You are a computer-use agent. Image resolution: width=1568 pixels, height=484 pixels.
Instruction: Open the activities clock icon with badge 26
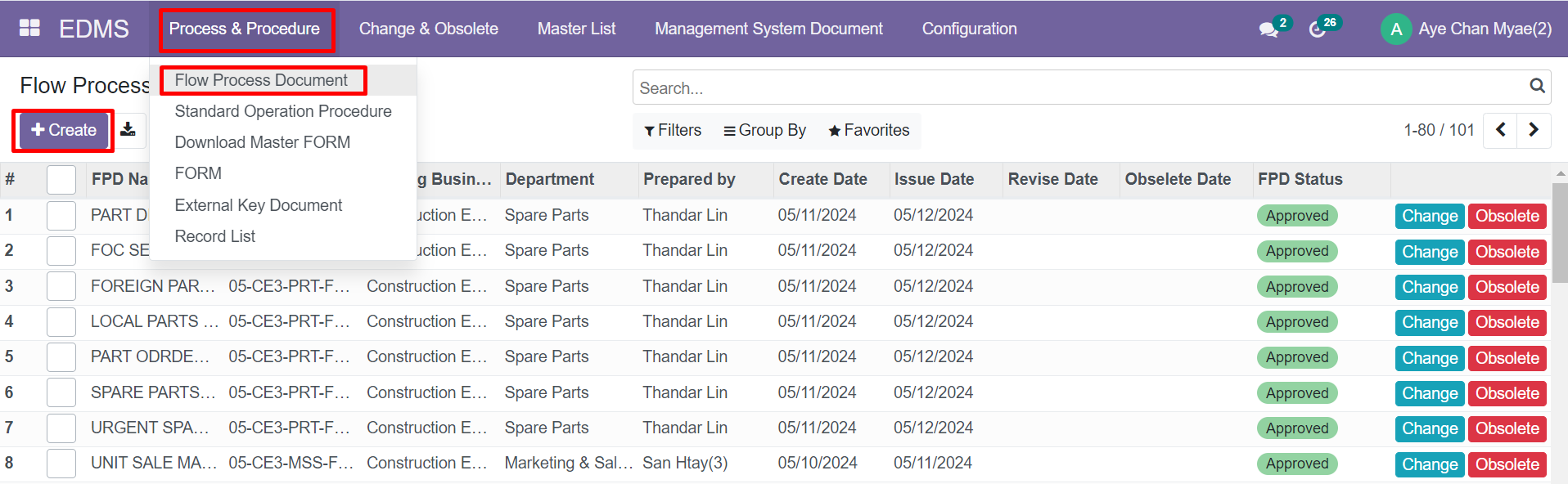coord(1318,29)
